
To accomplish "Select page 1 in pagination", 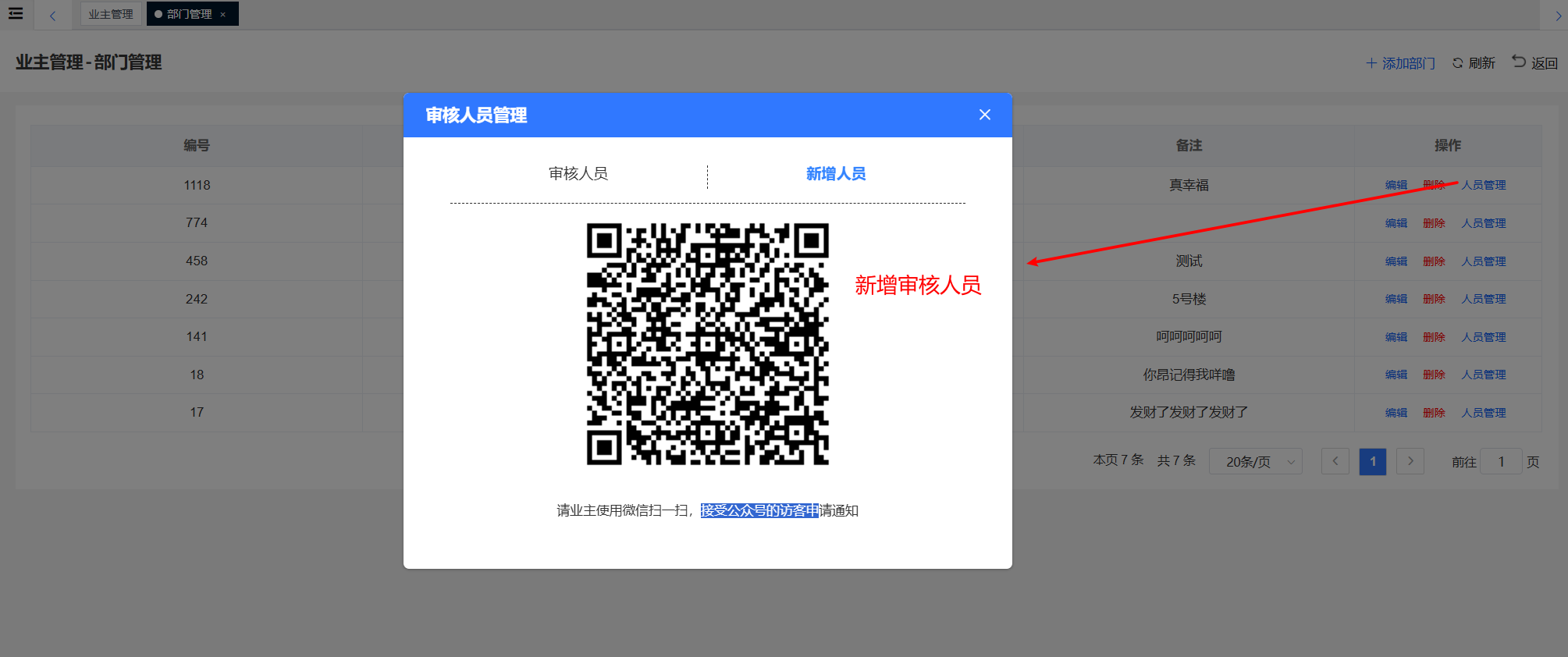I will [1373, 461].
